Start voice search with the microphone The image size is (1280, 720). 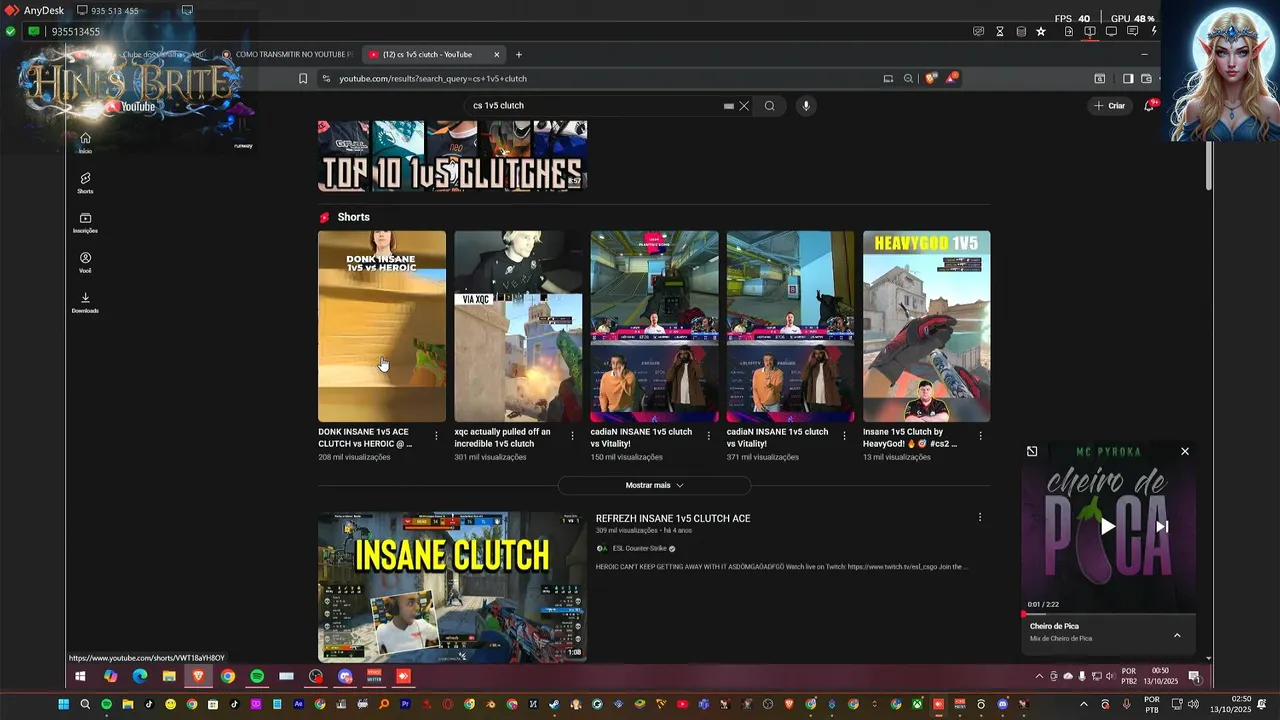coord(806,106)
